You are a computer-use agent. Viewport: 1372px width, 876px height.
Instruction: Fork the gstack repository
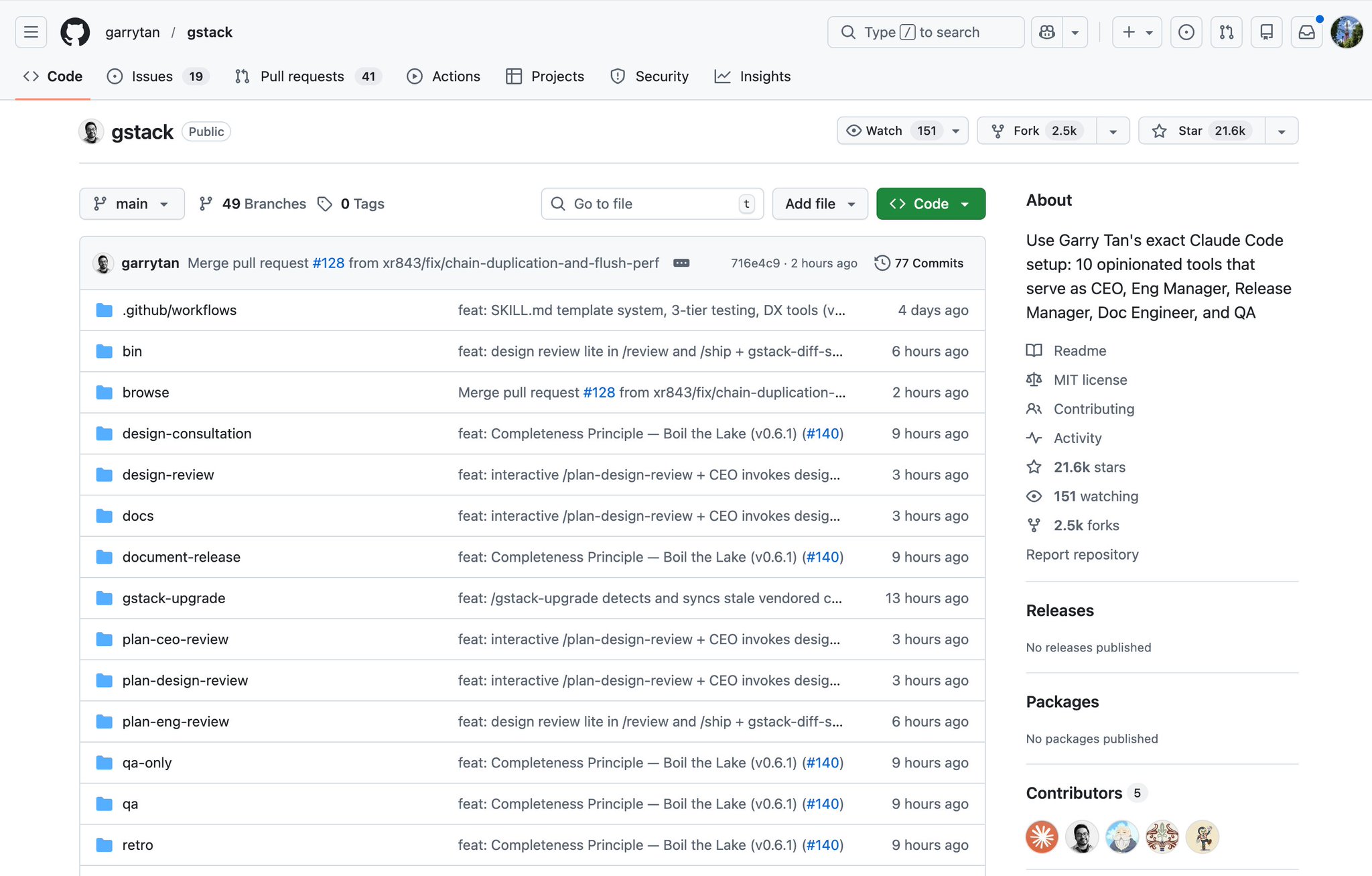click(1037, 131)
